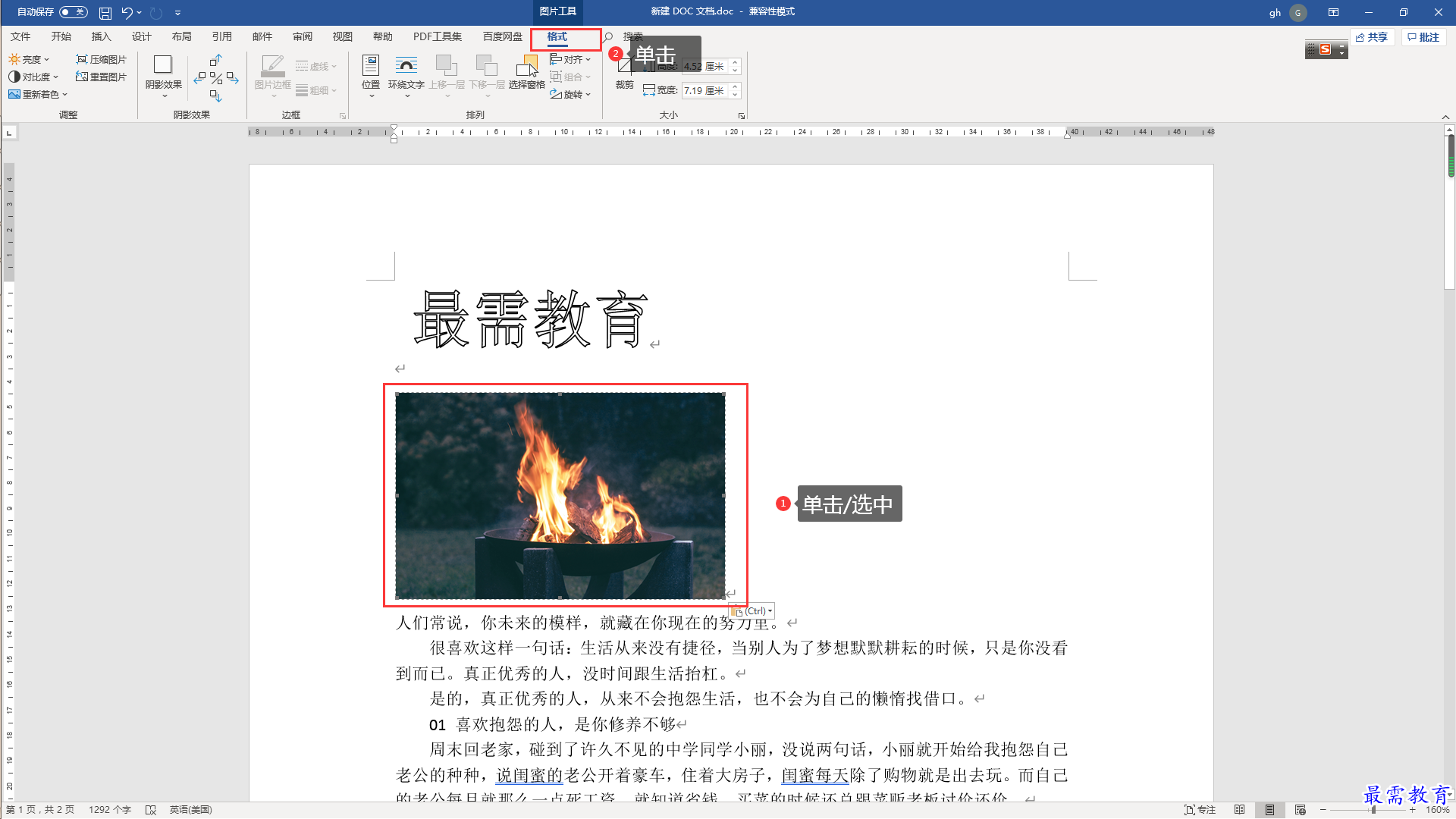Nudge shadow left arrow icon
1456x819 pixels.
199,77
